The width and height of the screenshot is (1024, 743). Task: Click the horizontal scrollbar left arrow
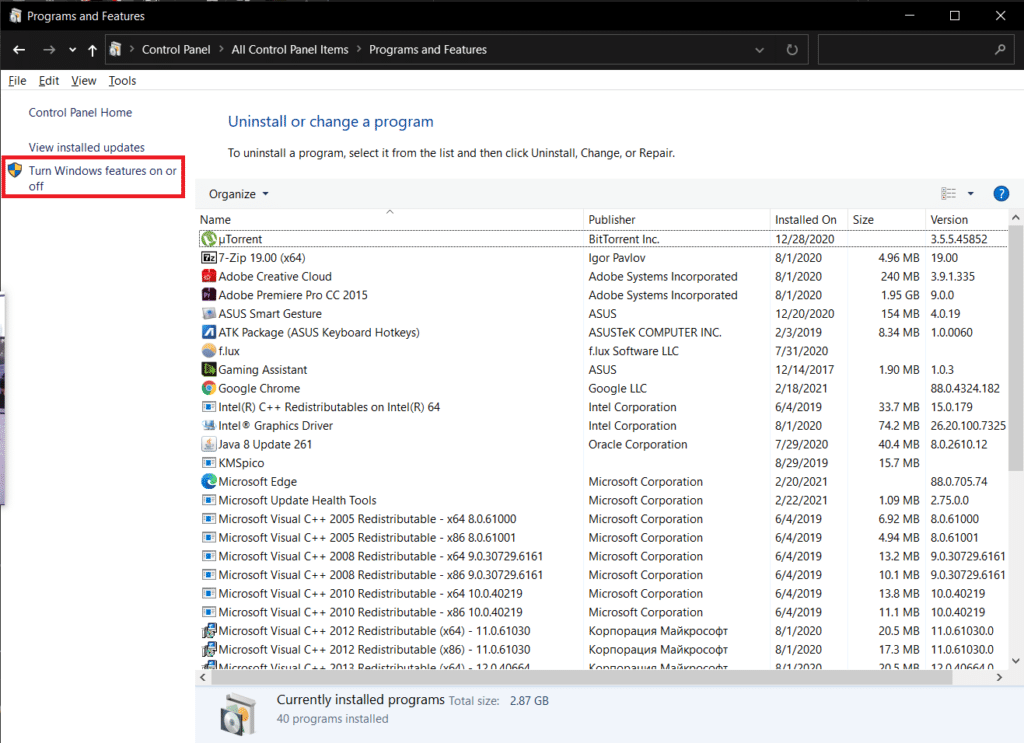click(x=203, y=678)
